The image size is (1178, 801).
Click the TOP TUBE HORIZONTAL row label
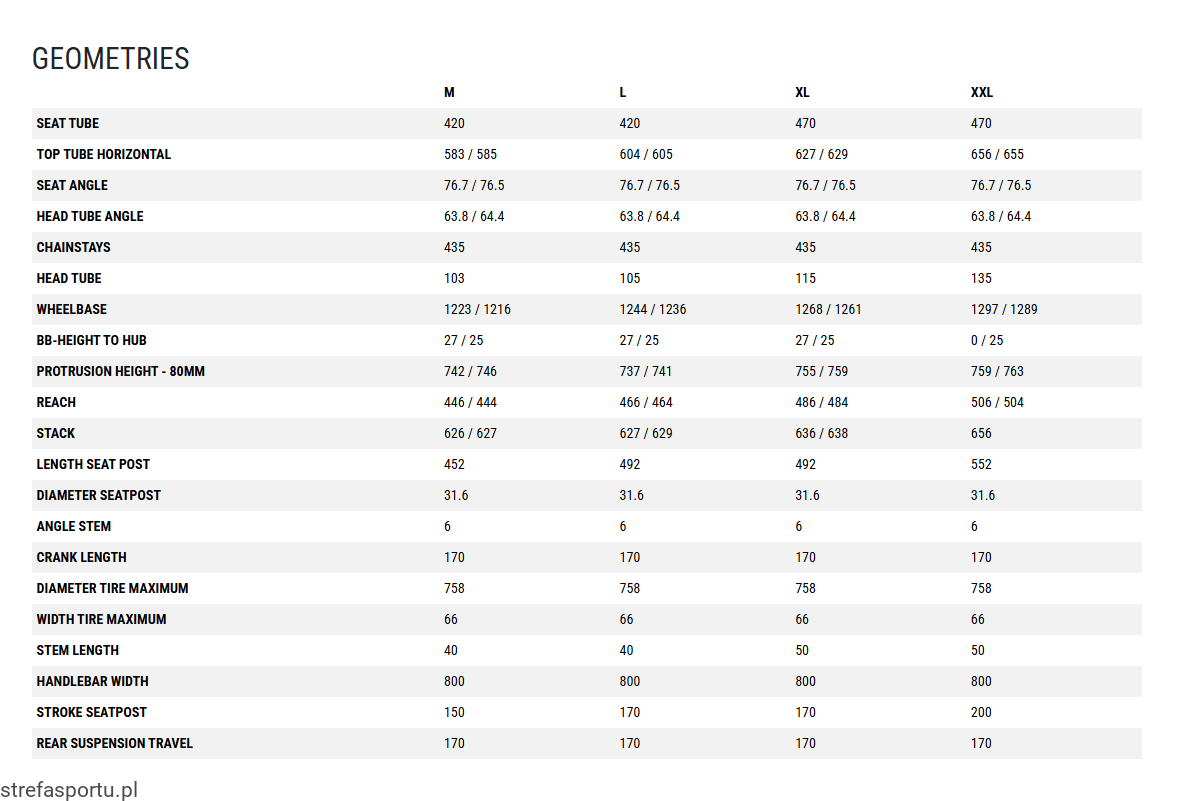click(104, 154)
